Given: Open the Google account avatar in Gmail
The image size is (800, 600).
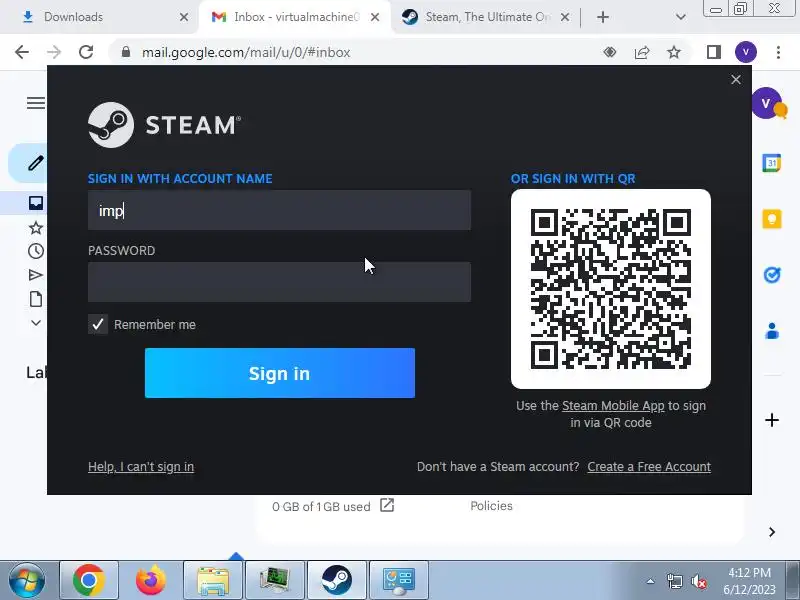Looking at the screenshot, I should [x=766, y=103].
